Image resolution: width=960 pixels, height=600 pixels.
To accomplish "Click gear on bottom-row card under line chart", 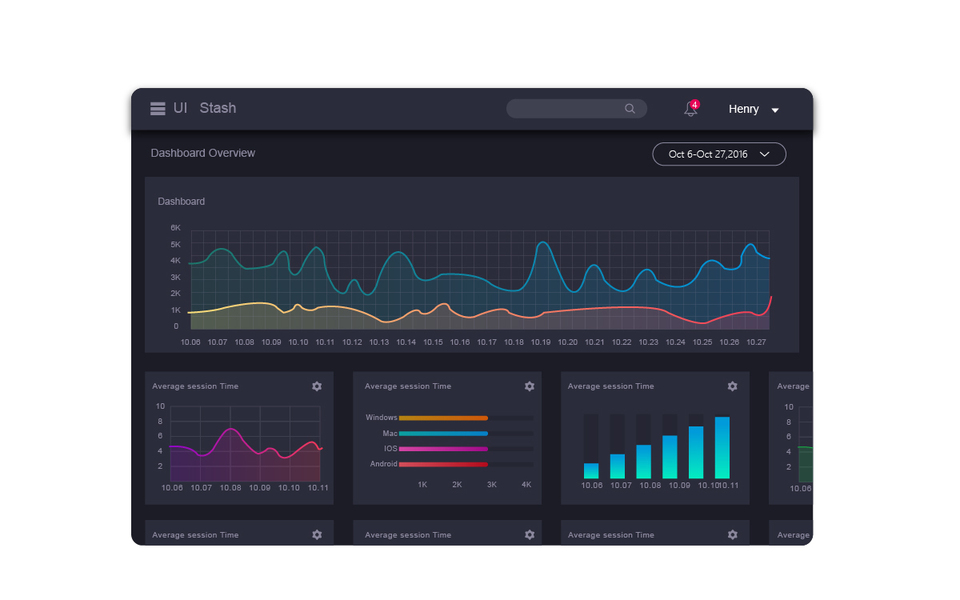I will (317, 534).
